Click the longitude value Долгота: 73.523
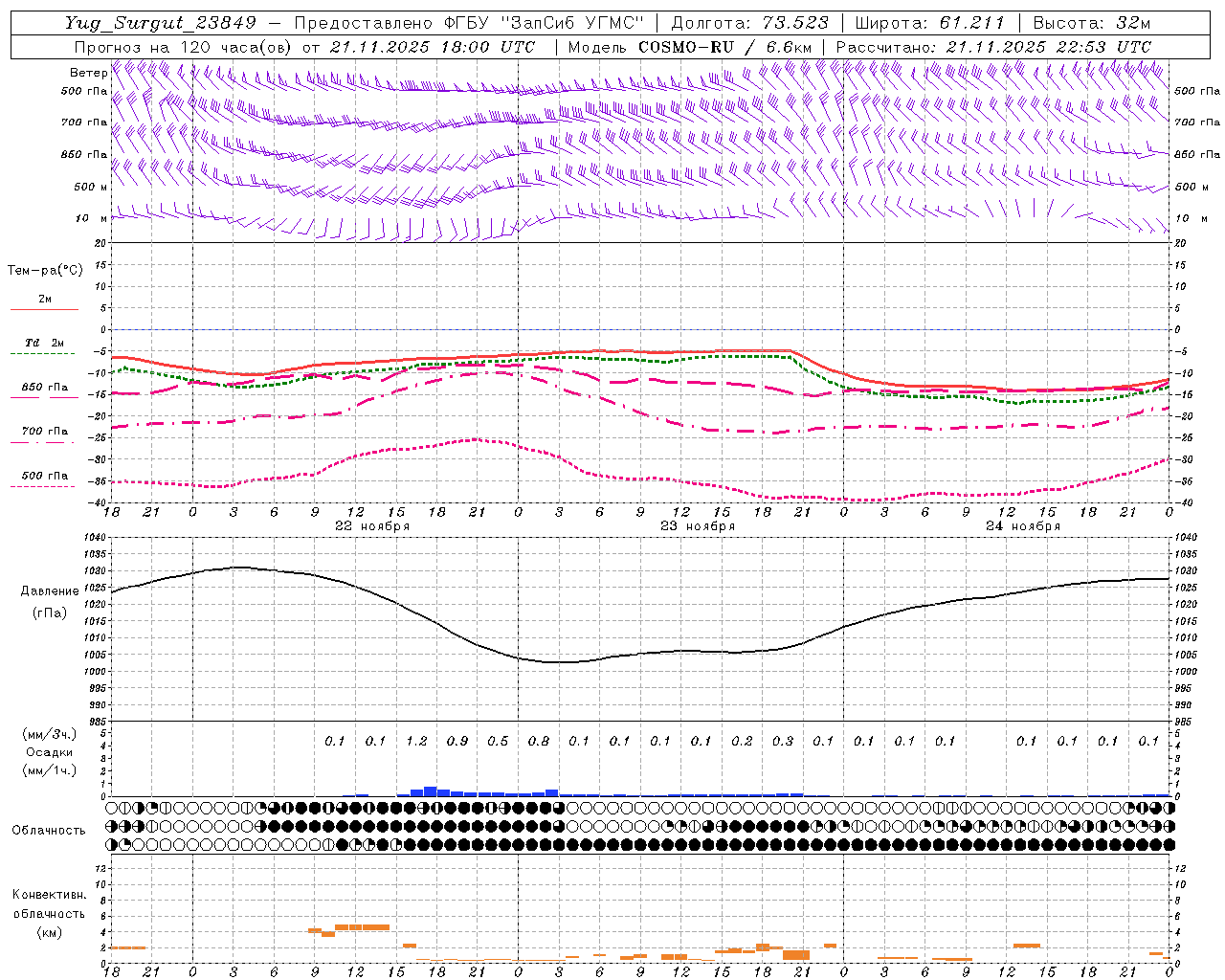This screenshot has width=1225, height=980. click(x=749, y=23)
